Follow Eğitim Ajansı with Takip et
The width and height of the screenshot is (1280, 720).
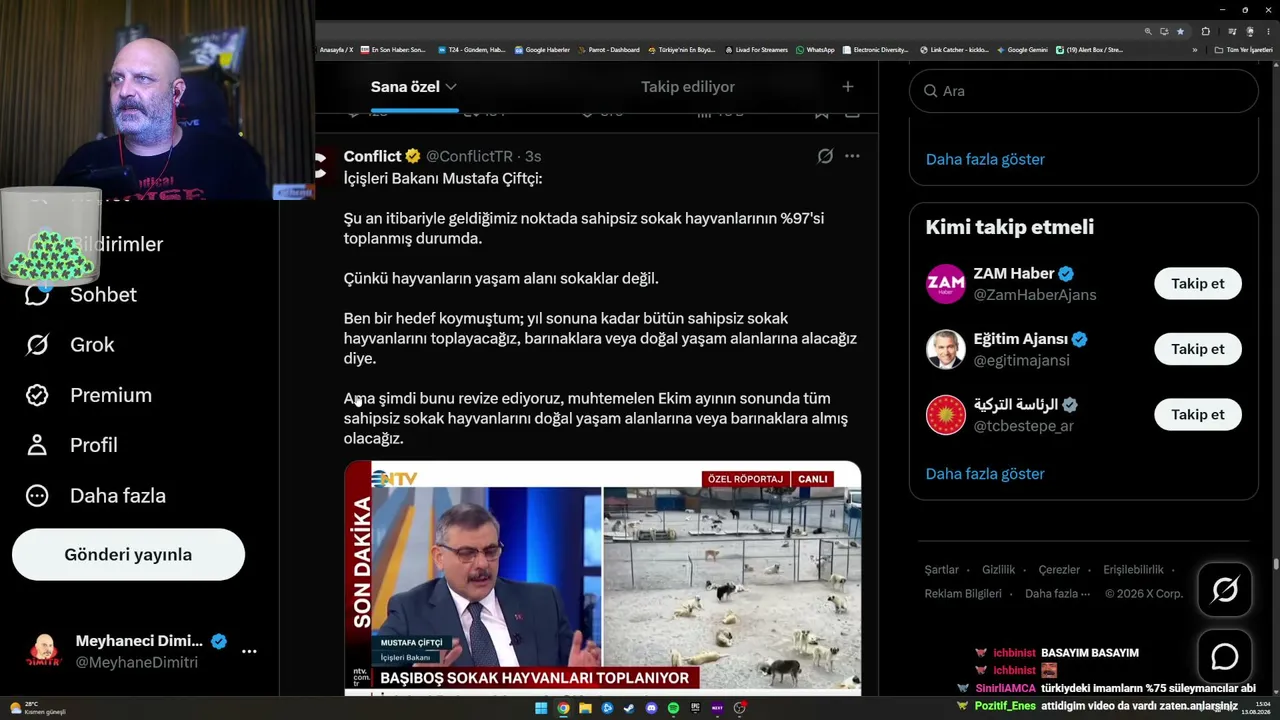1198,349
